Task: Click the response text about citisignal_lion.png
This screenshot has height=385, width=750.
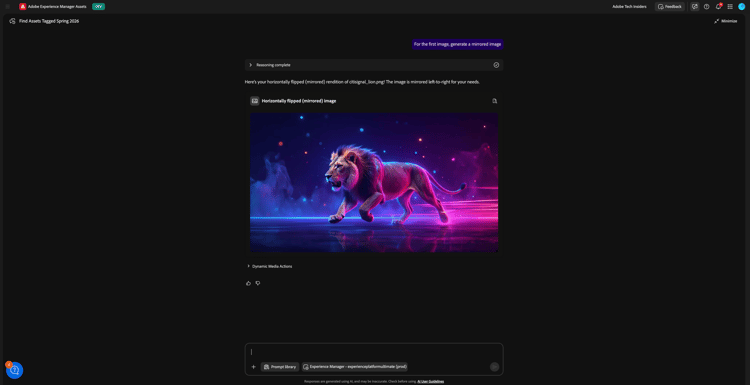Action: (x=362, y=82)
